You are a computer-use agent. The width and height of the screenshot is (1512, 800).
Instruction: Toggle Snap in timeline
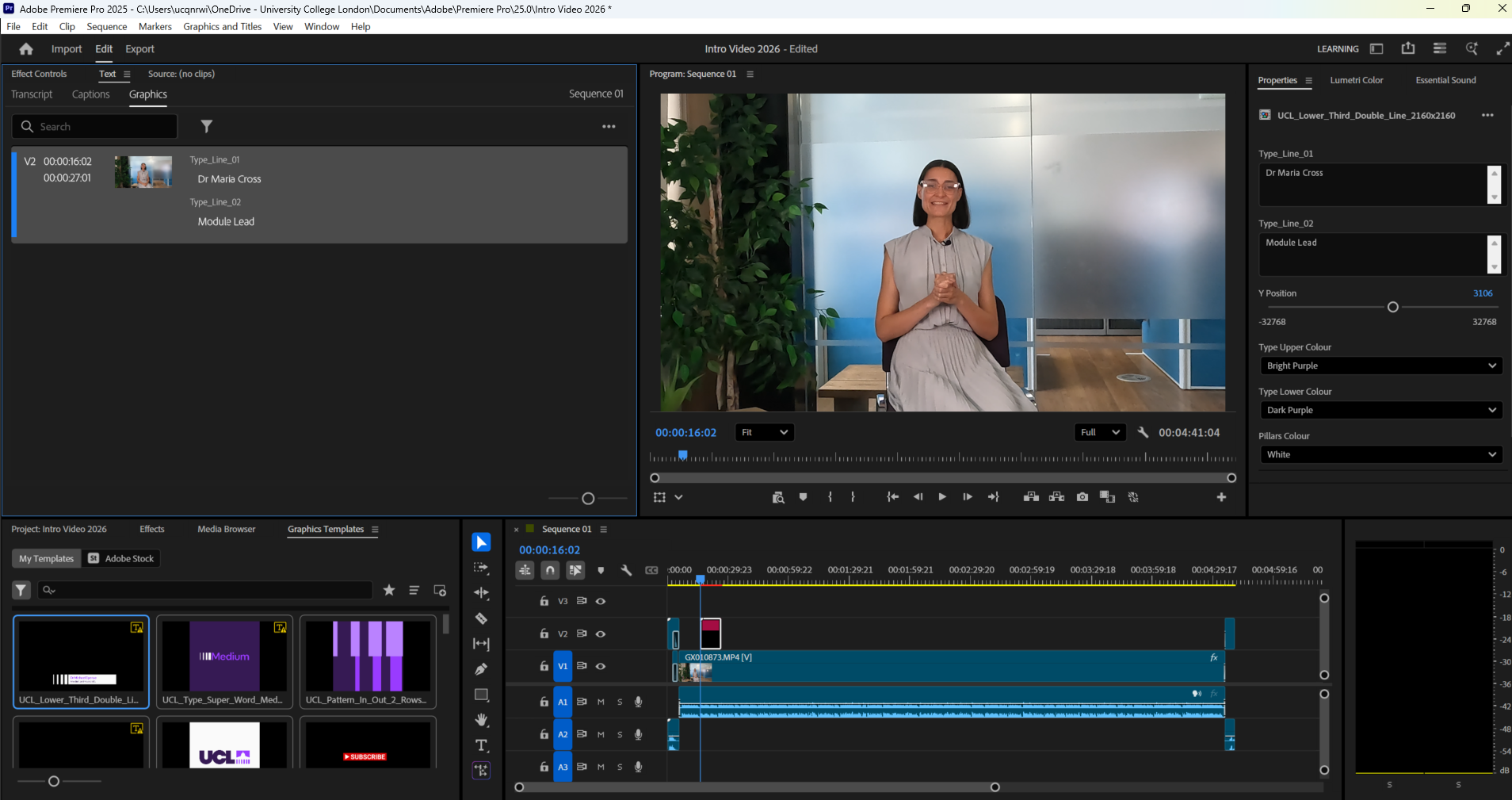click(x=550, y=570)
